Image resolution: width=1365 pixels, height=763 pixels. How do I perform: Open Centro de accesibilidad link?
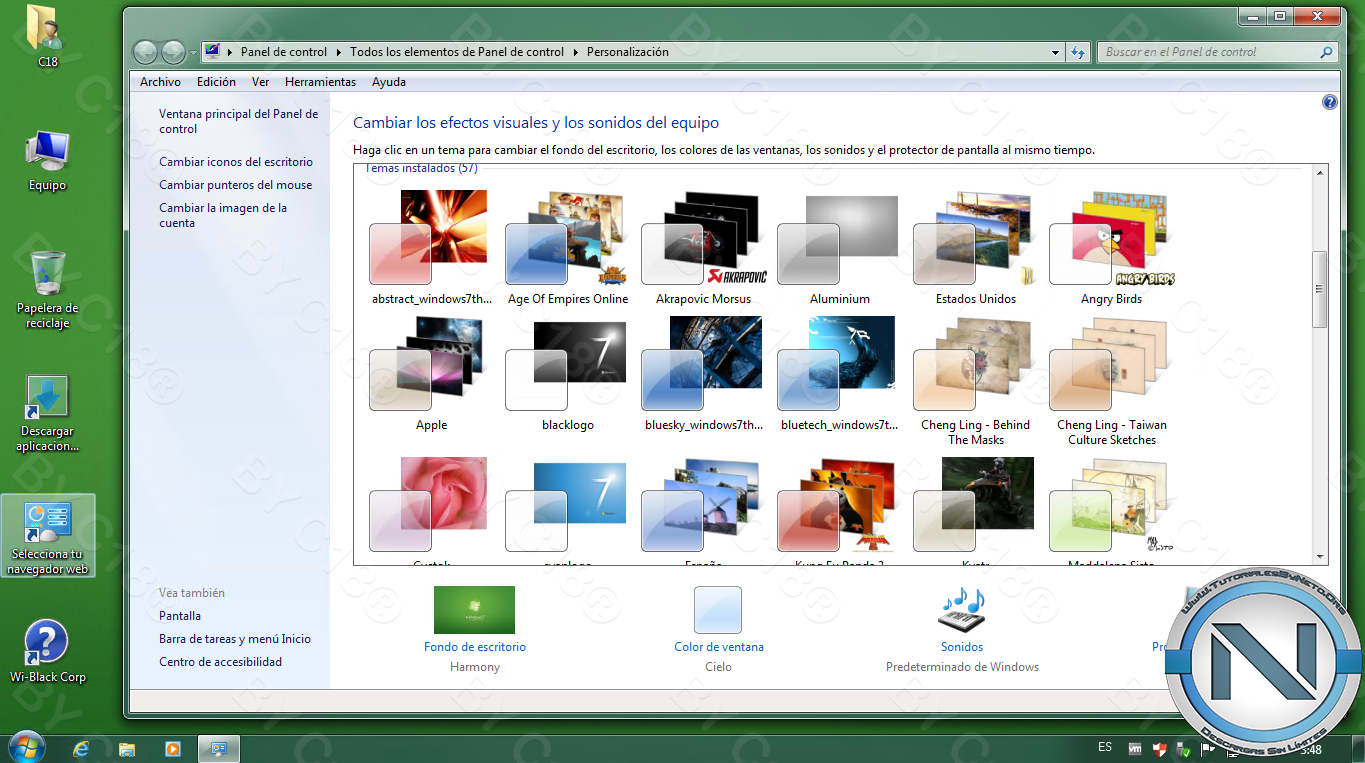(220, 662)
